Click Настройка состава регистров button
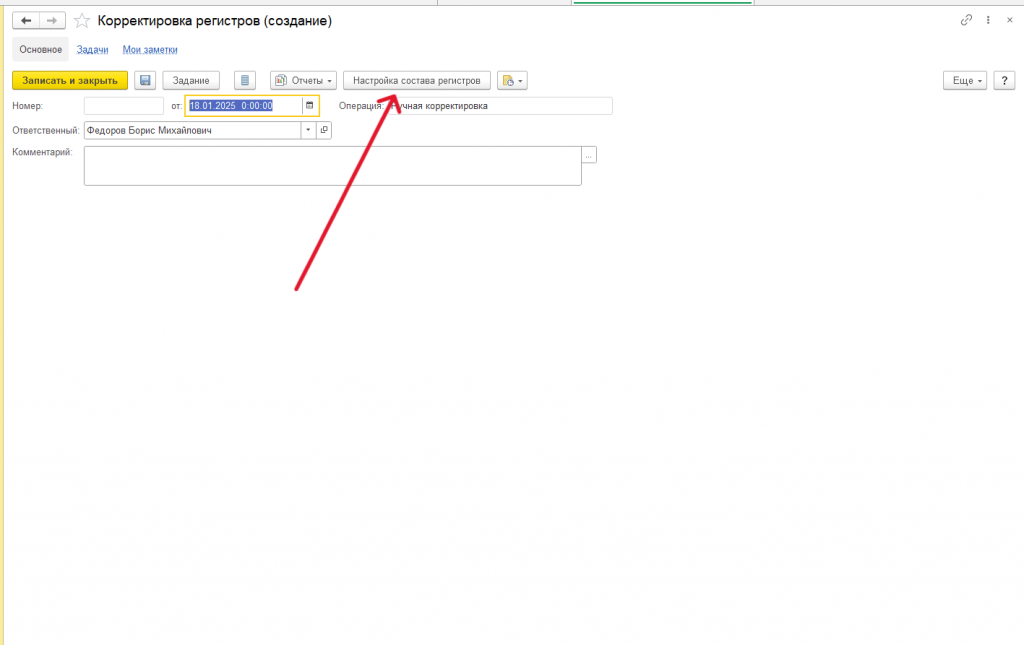1024x645 pixels. (417, 80)
